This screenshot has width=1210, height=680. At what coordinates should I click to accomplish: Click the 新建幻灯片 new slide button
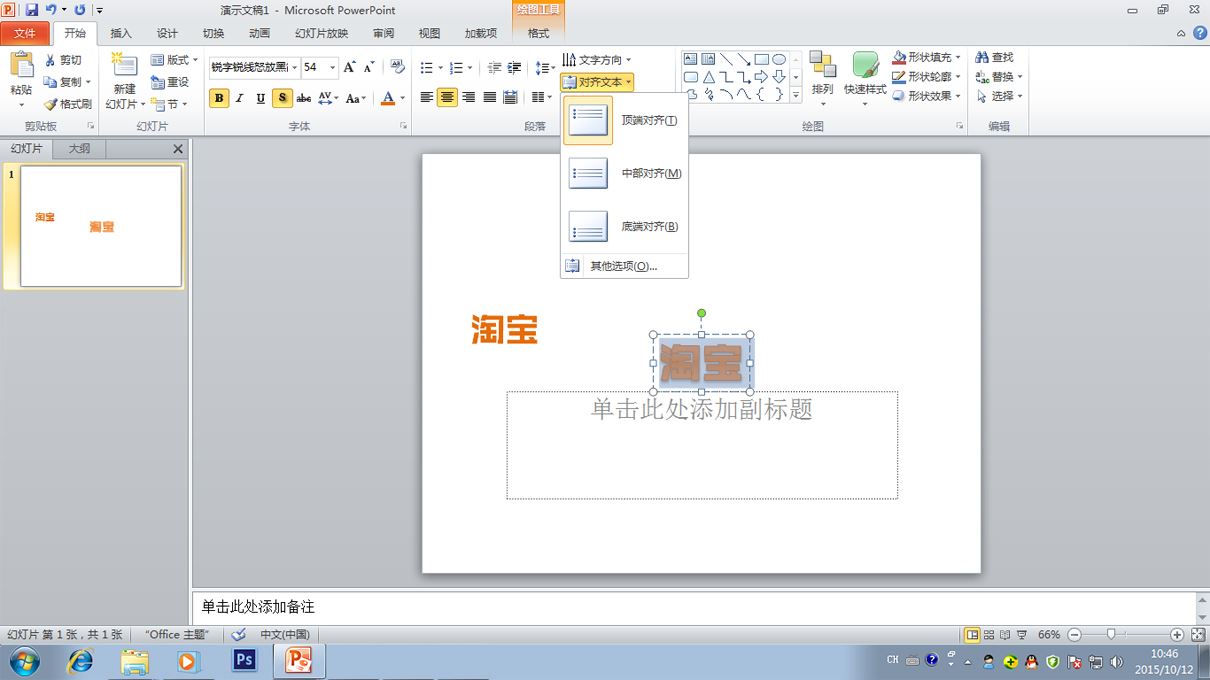(x=124, y=81)
